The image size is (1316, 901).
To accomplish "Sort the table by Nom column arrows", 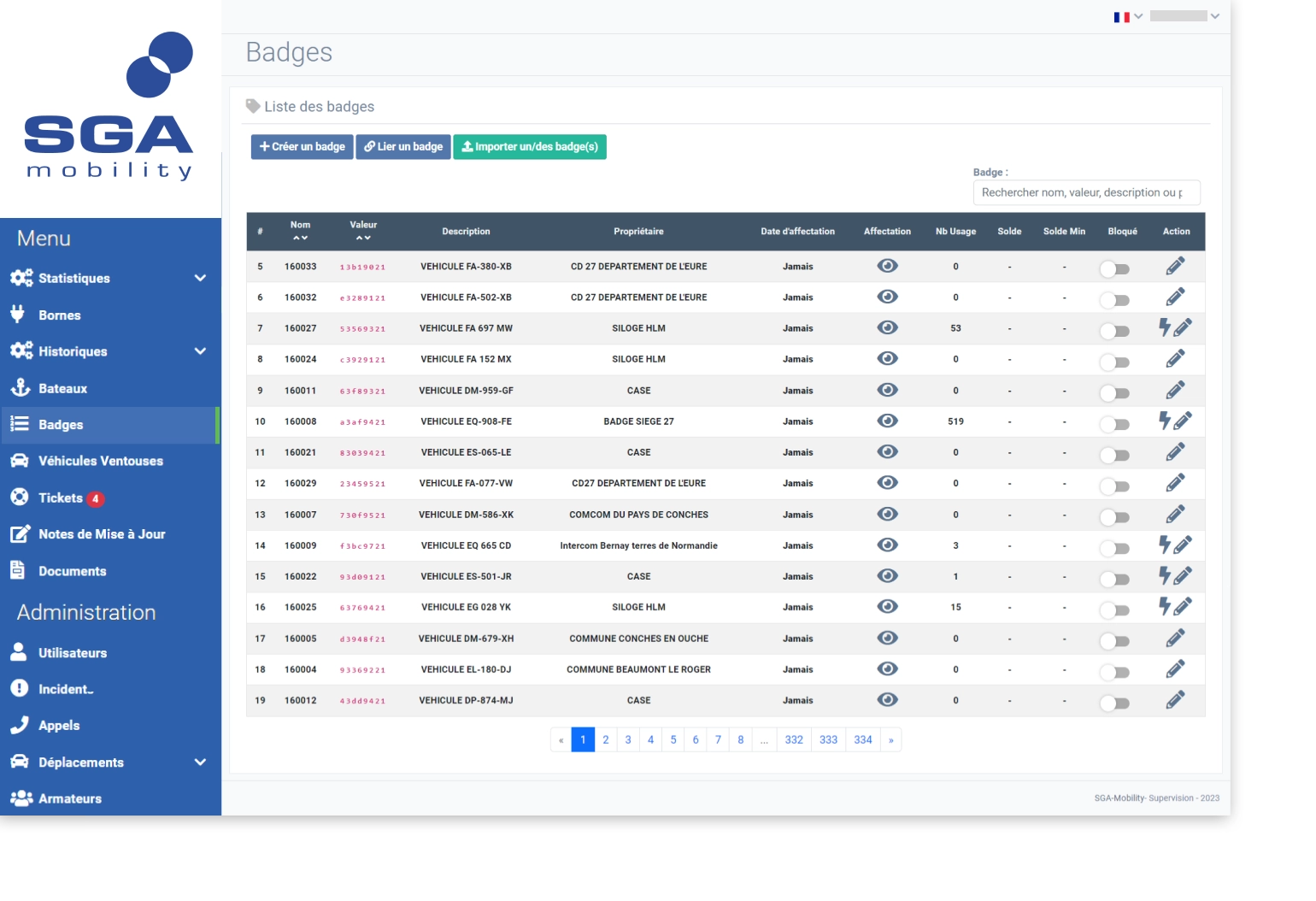I will coord(300,238).
